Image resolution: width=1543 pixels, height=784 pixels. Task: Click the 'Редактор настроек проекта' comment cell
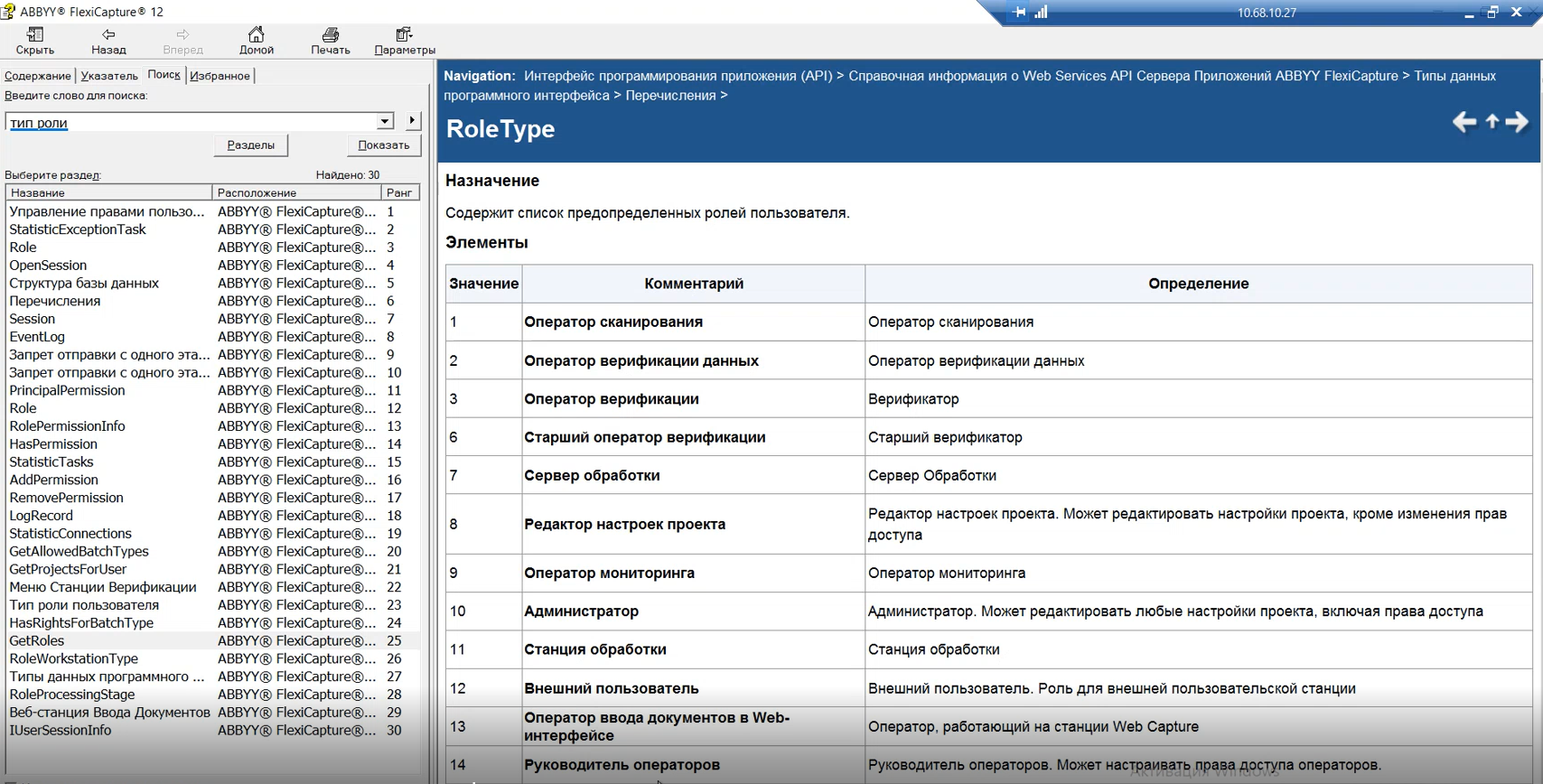tap(693, 524)
